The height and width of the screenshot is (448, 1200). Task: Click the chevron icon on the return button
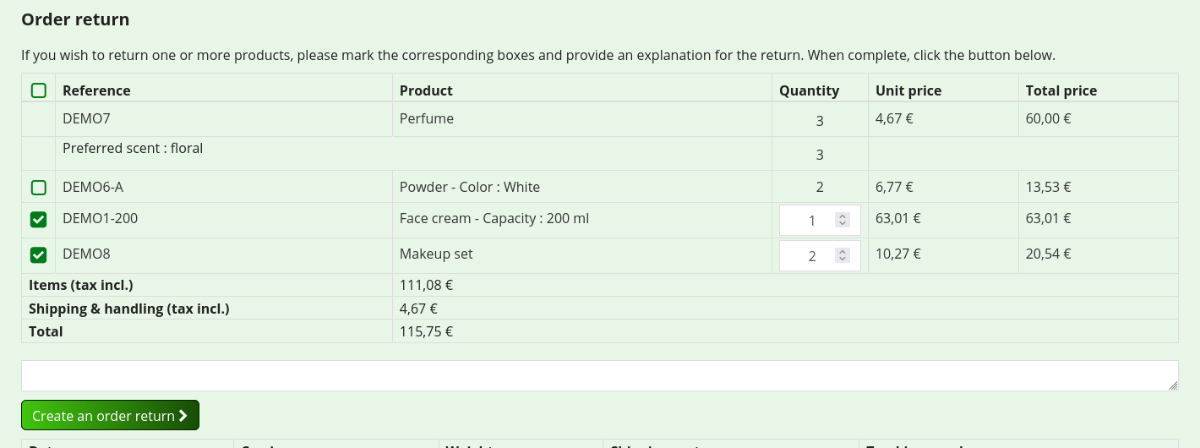coord(184,415)
